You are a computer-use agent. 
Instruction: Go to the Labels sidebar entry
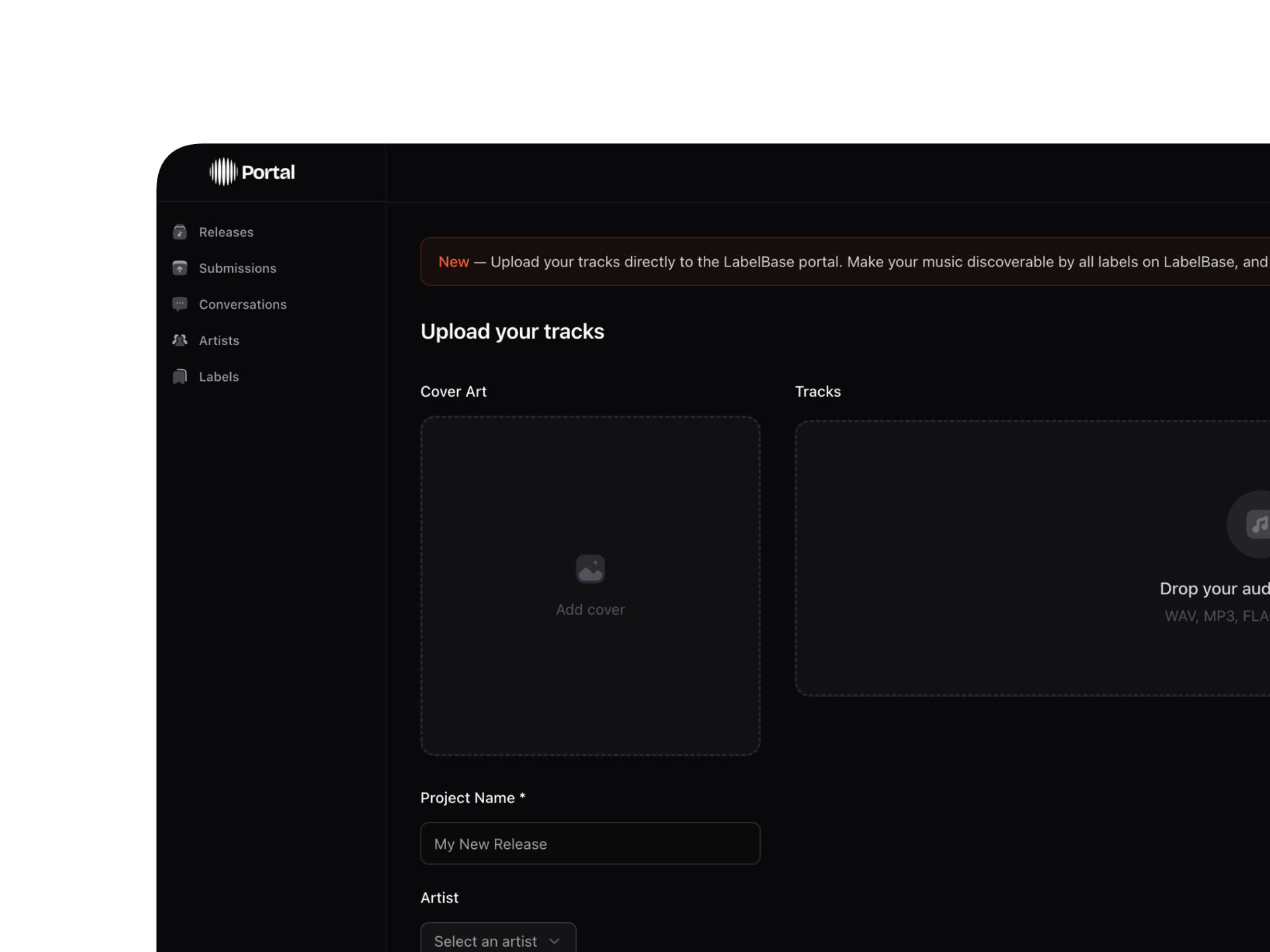pyautogui.click(x=218, y=376)
